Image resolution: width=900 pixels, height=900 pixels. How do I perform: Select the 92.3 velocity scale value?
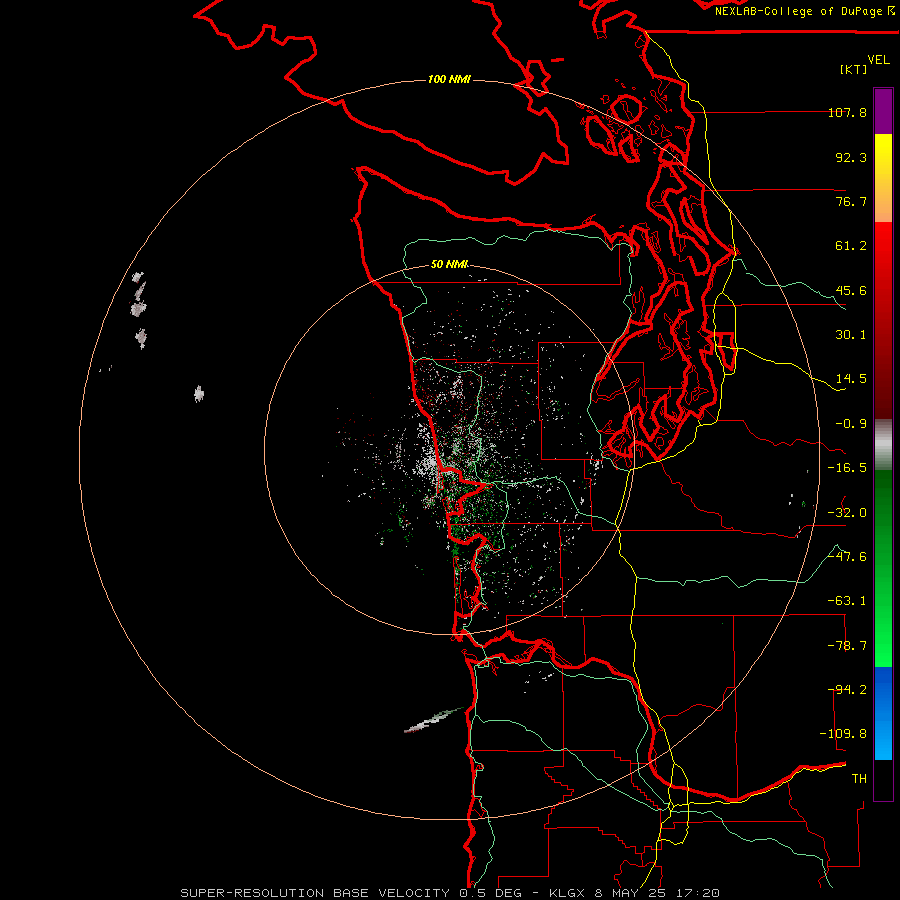(851, 157)
